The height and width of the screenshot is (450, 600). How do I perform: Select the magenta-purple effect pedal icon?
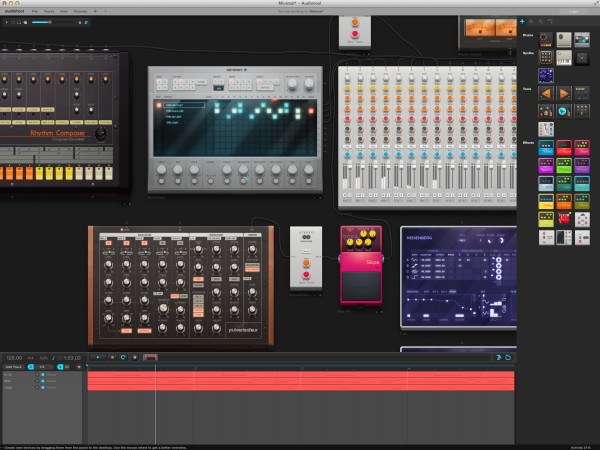(546, 166)
